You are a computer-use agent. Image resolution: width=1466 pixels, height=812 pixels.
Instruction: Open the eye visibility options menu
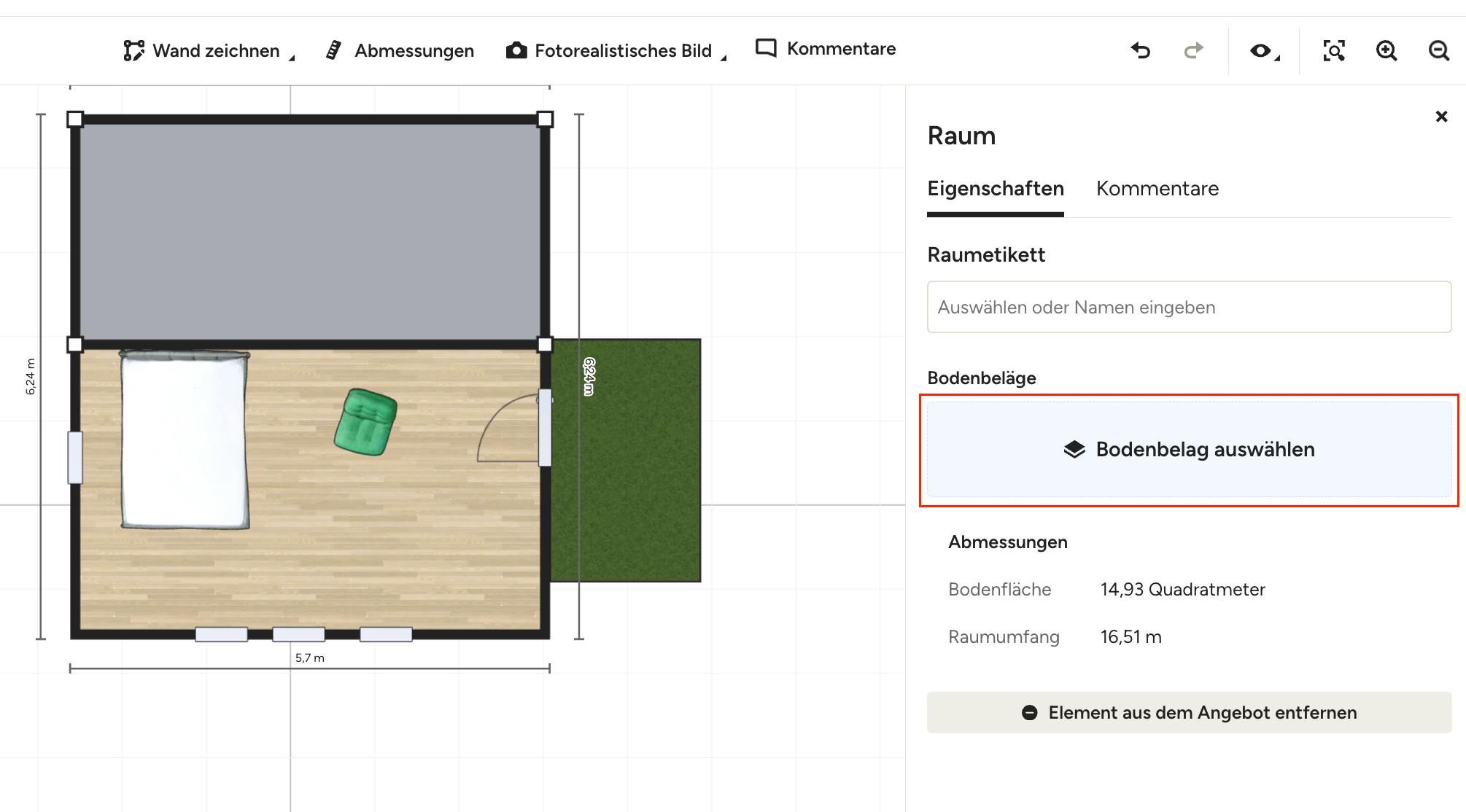[x=1261, y=50]
